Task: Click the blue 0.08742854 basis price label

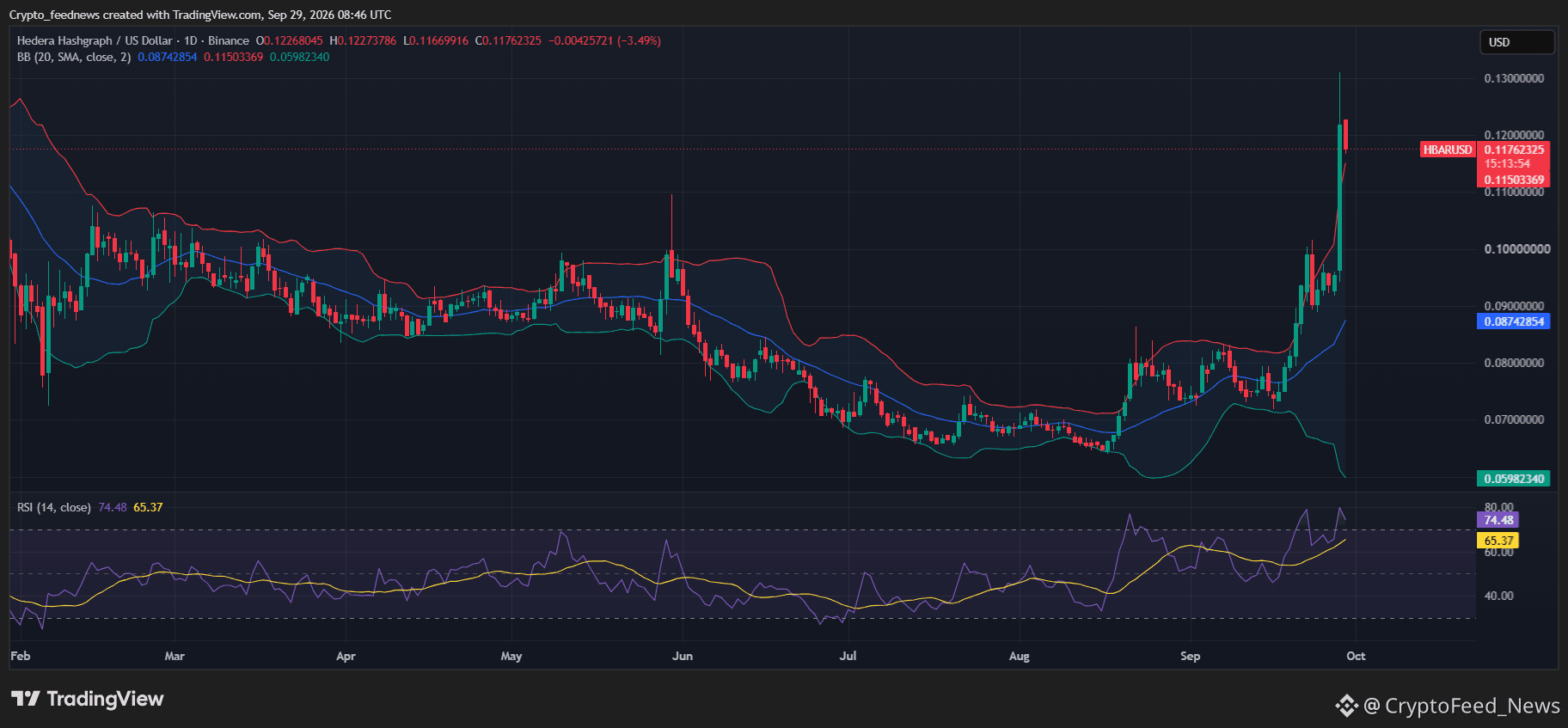Action: pyautogui.click(x=1514, y=321)
